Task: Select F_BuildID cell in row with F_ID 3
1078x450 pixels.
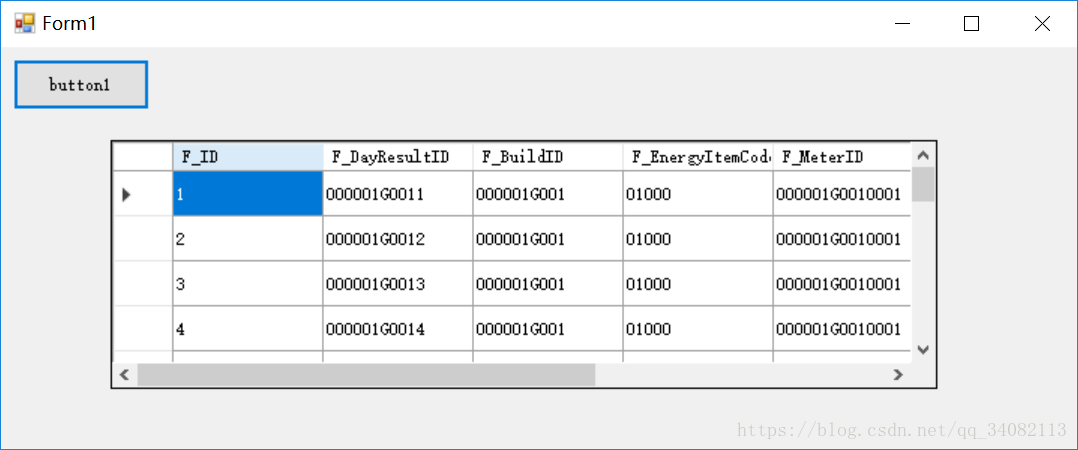Action: [x=547, y=283]
